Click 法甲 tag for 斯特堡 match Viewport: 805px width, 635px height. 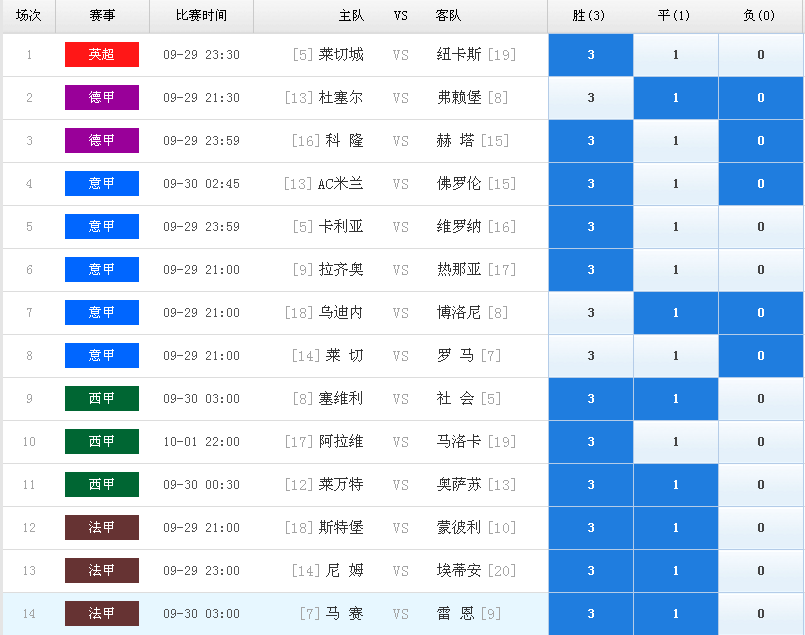tap(102, 527)
